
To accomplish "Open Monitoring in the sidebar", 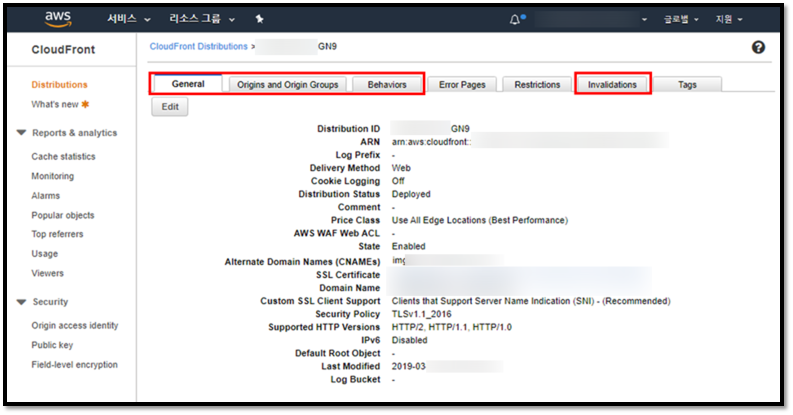I will click(53, 176).
